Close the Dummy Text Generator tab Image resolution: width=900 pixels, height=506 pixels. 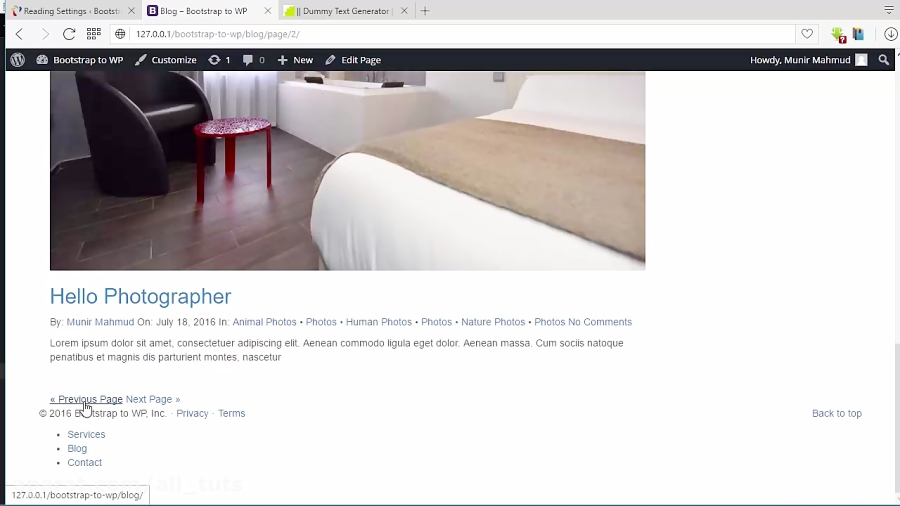[404, 11]
